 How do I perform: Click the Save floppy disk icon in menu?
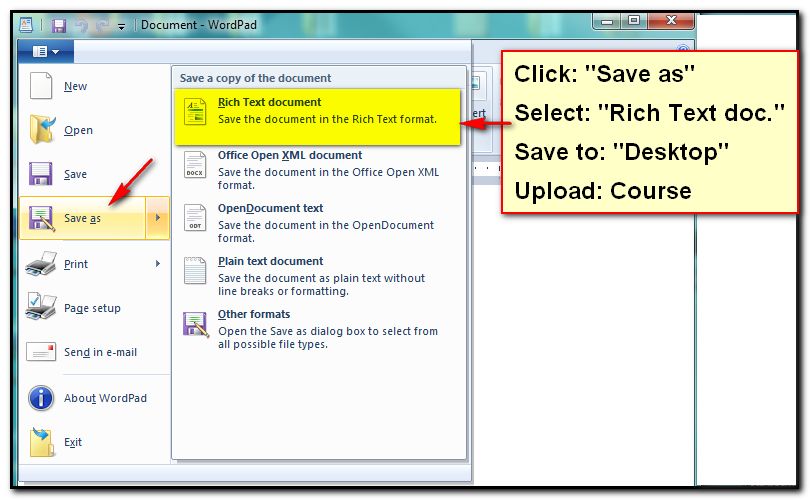[x=40, y=174]
